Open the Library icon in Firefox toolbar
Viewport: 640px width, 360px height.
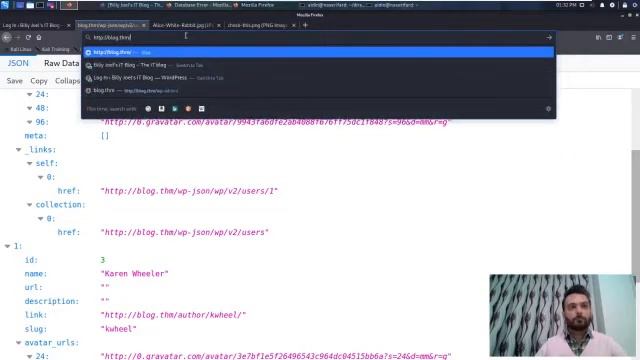pyautogui.click(x=598, y=37)
